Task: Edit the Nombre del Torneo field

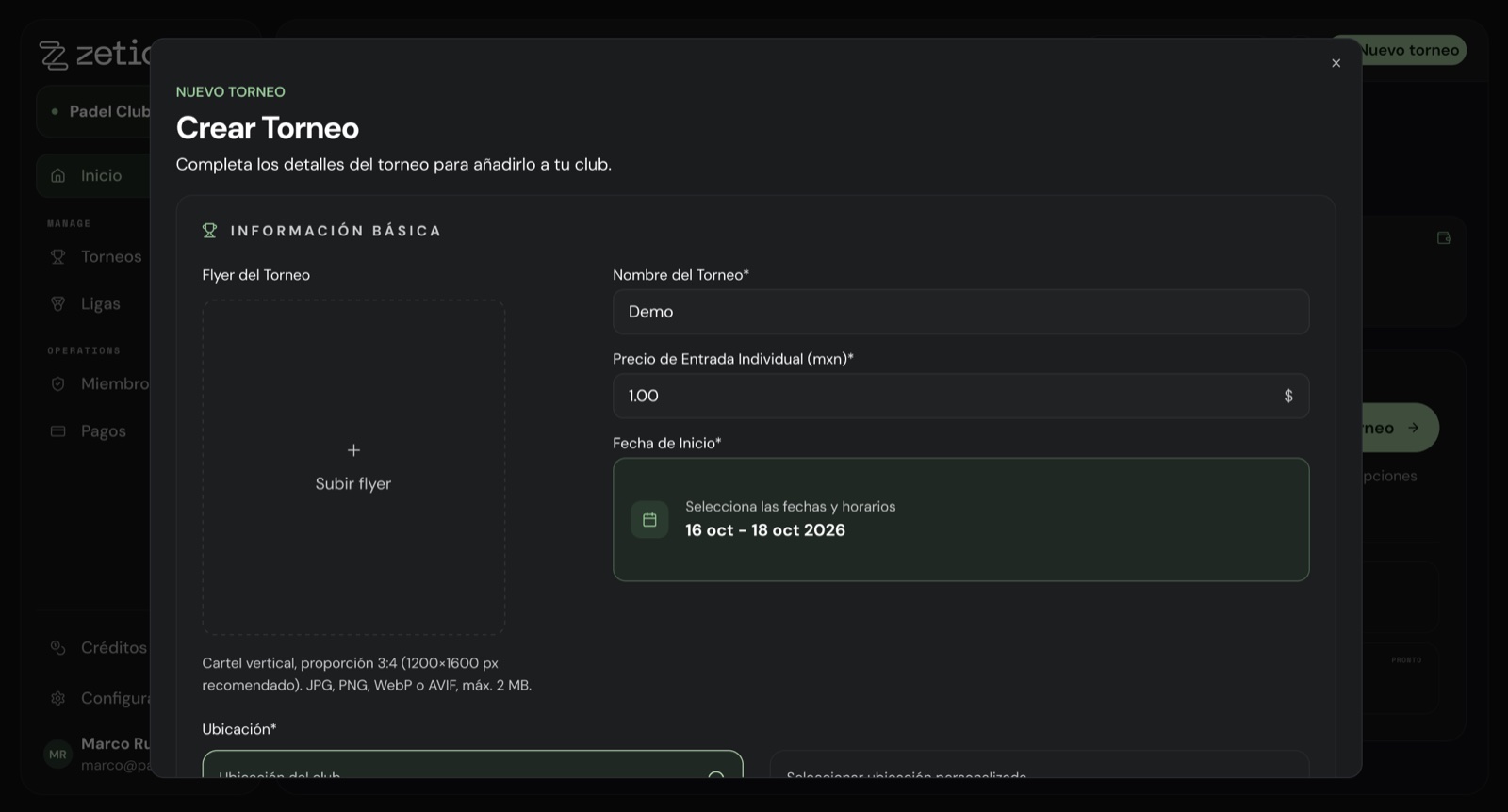Action: coord(960,312)
